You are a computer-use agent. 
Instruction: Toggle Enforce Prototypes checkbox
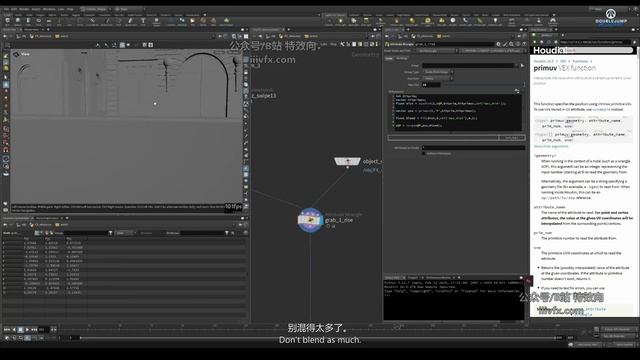(x=424, y=153)
